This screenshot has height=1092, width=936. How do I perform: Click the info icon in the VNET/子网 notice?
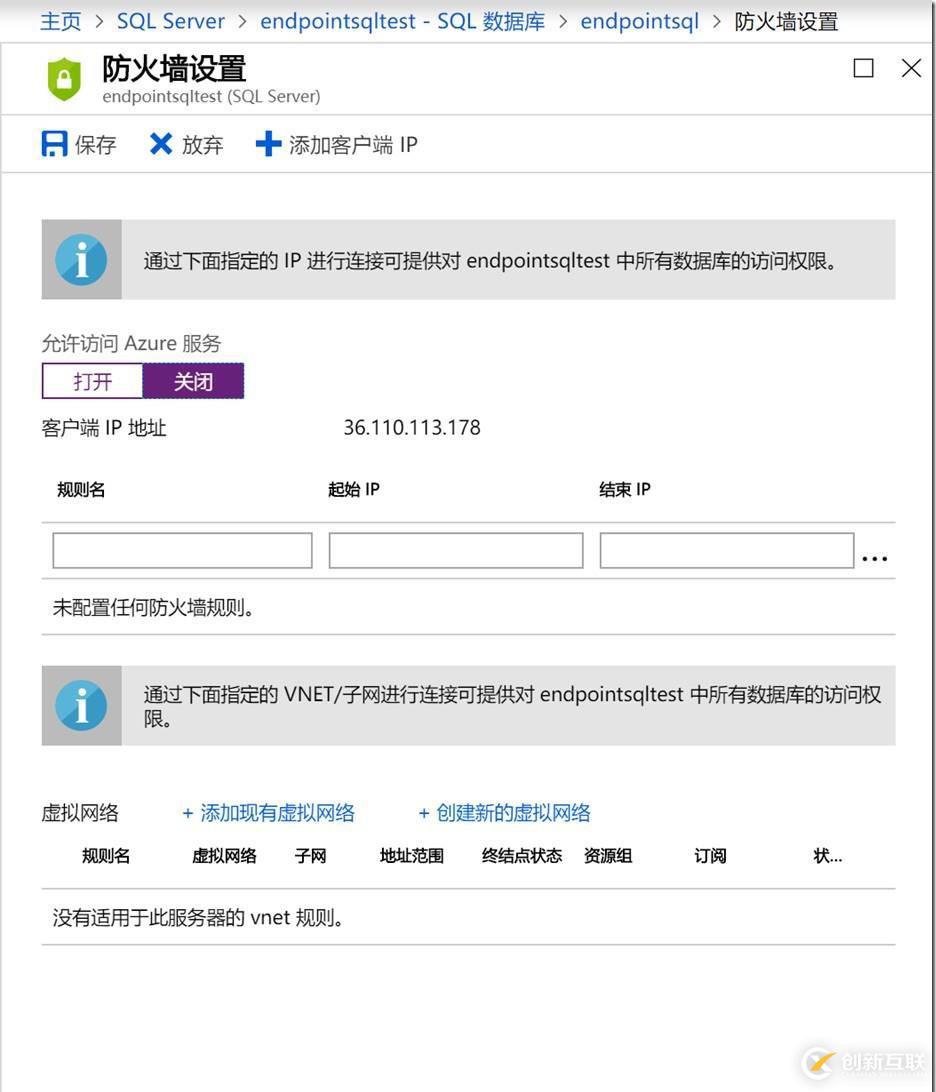[x=81, y=705]
